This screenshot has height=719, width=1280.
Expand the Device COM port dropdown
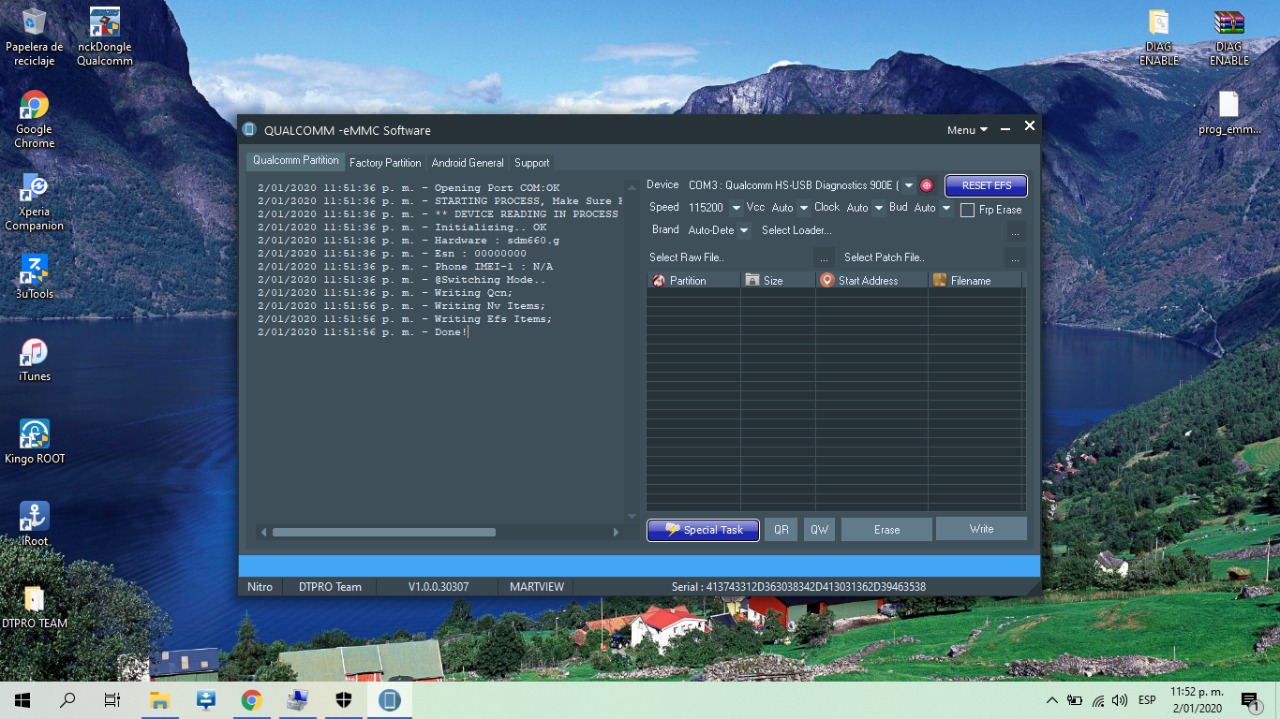tap(908, 185)
